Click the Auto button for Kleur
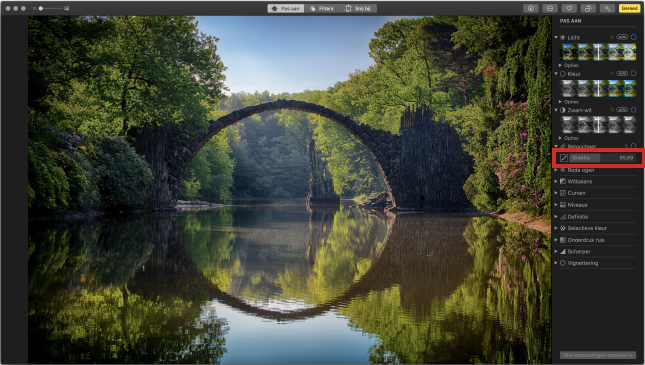This screenshot has width=645, height=365. click(622, 74)
